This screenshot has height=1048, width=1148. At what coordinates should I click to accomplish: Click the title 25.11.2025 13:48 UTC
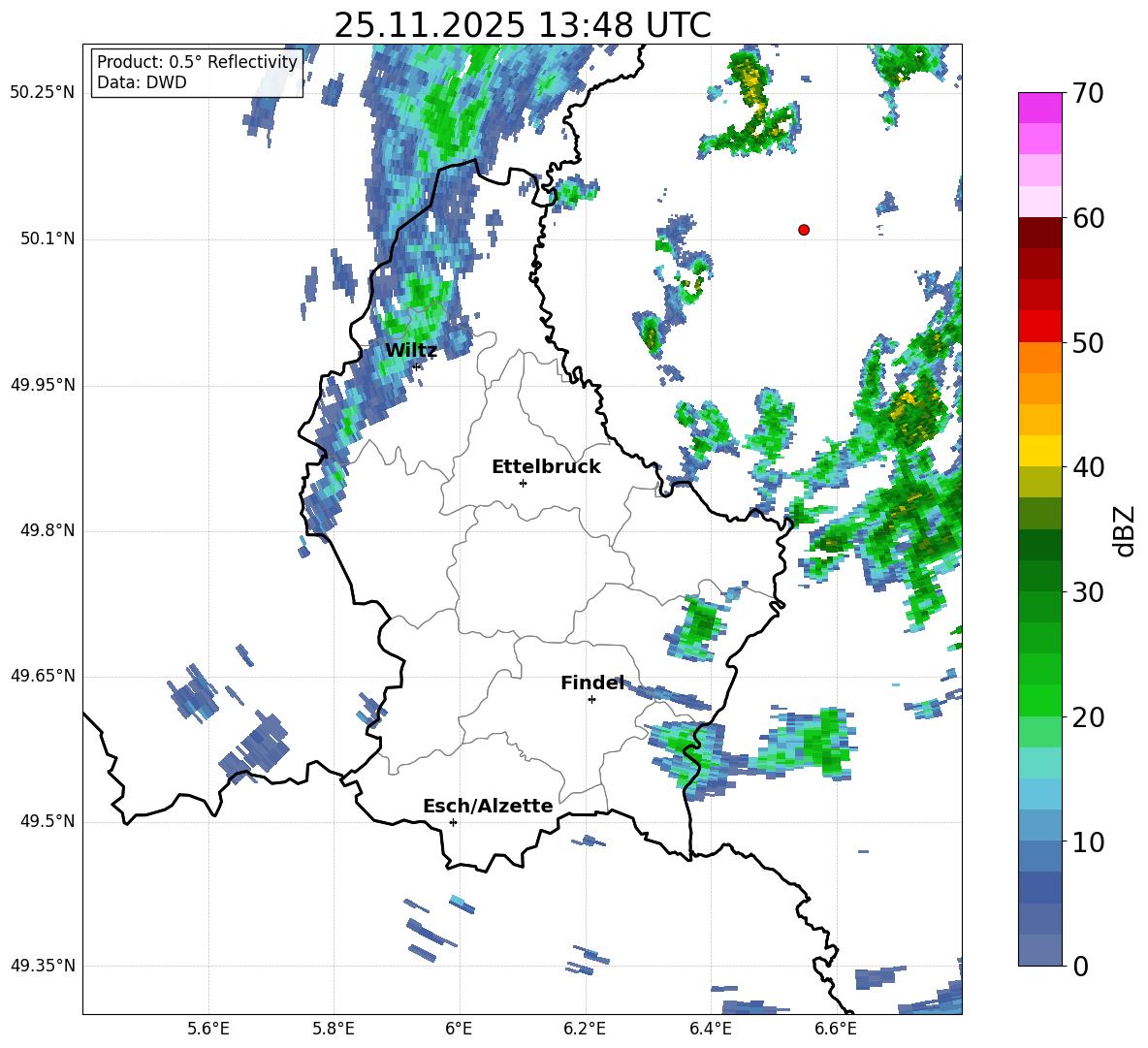523,25
